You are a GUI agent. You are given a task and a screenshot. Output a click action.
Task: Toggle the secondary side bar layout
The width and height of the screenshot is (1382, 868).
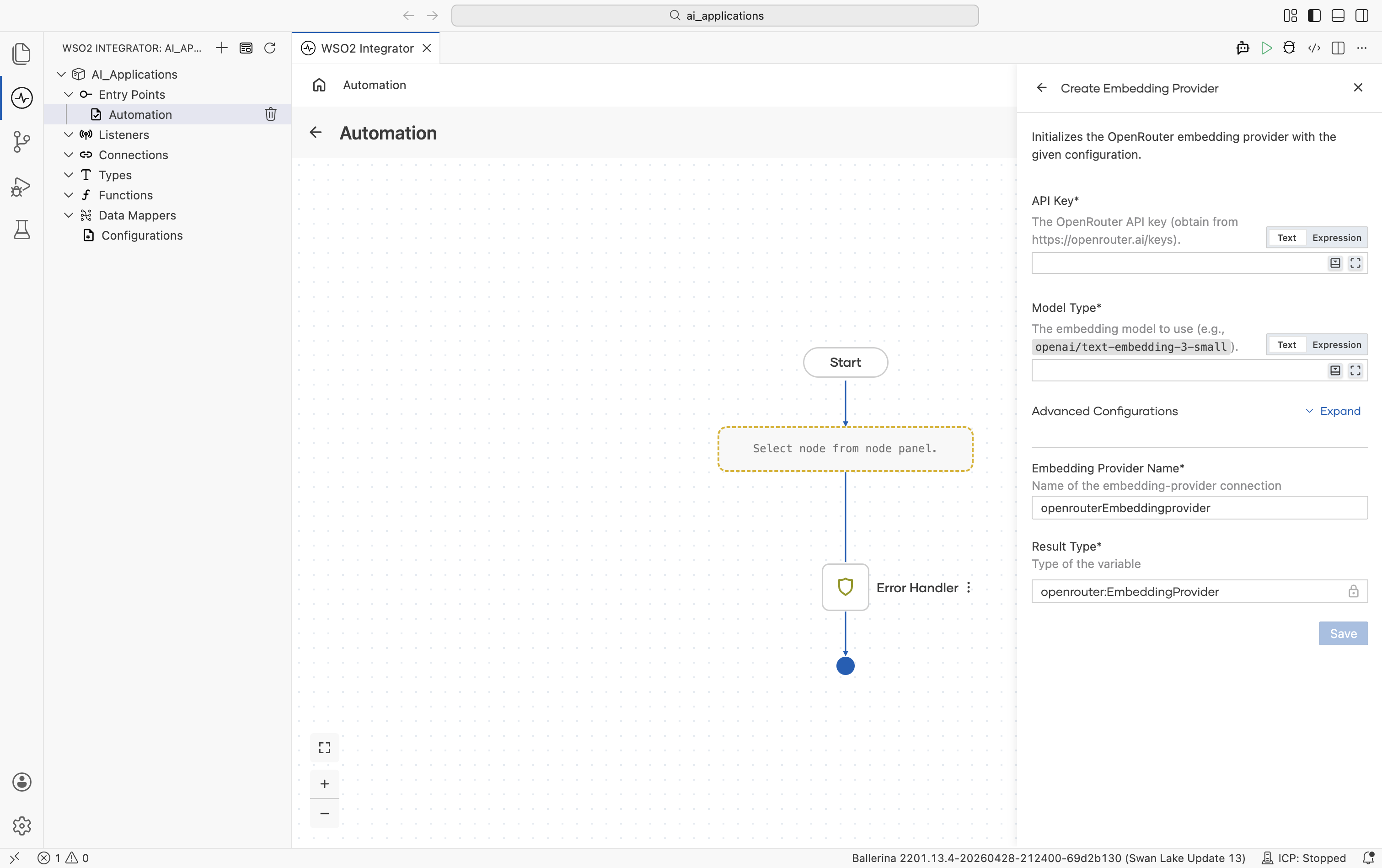tap(1362, 16)
